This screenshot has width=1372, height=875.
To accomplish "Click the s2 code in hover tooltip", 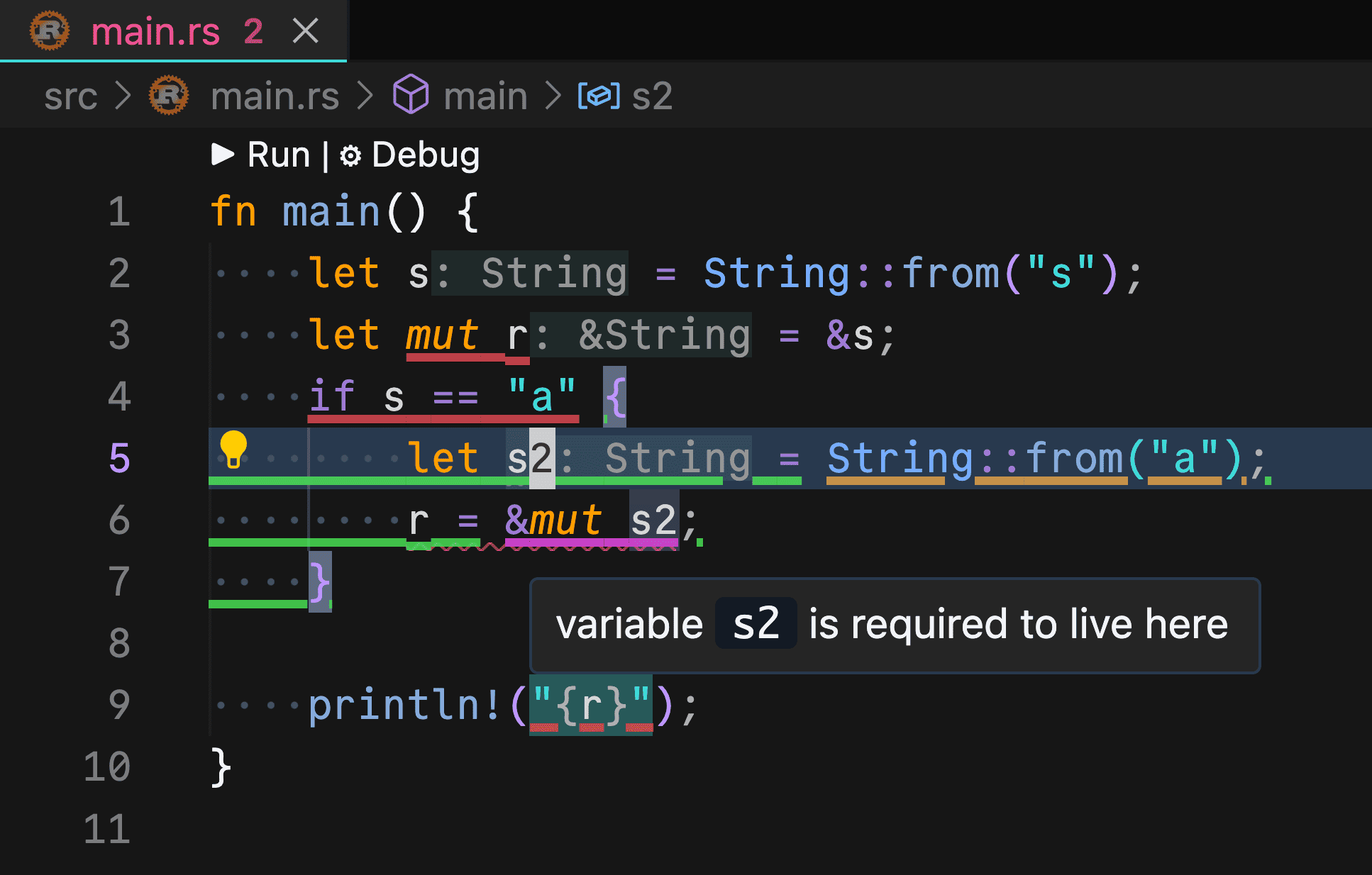I will (x=756, y=624).
